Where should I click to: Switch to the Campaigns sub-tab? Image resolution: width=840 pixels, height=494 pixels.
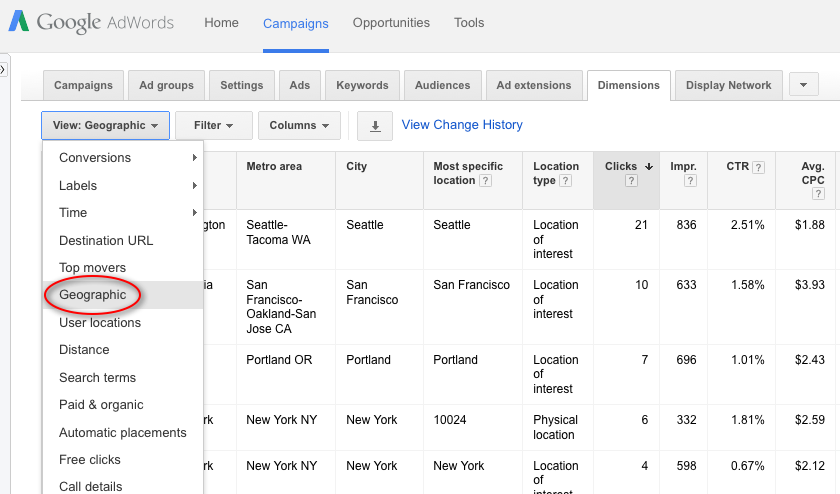click(x=83, y=85)
